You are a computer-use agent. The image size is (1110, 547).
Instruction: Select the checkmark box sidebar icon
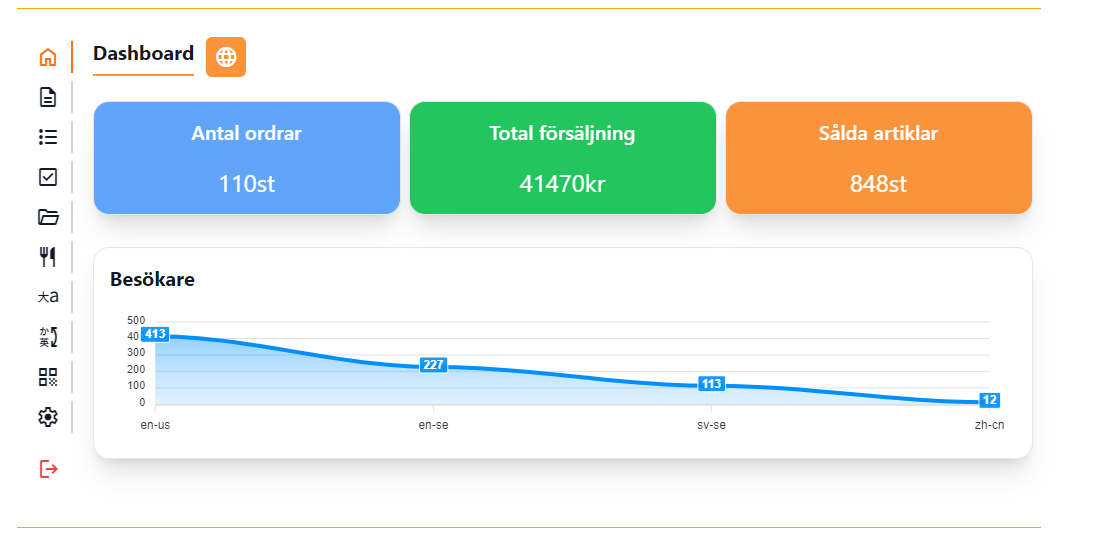[48, 177]
